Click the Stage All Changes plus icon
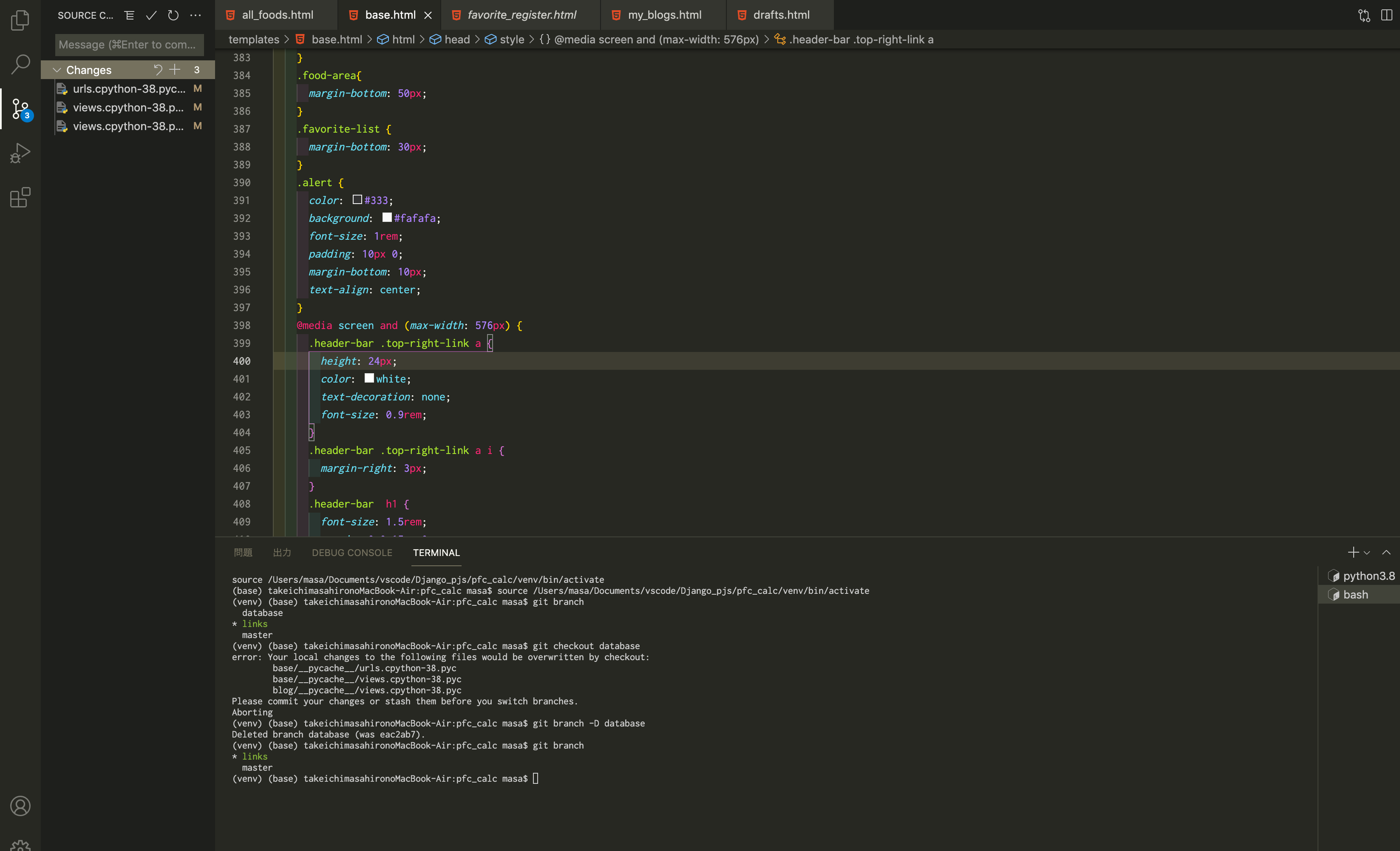This screenshot has width=1400, height=851. (x=175, y=70)
